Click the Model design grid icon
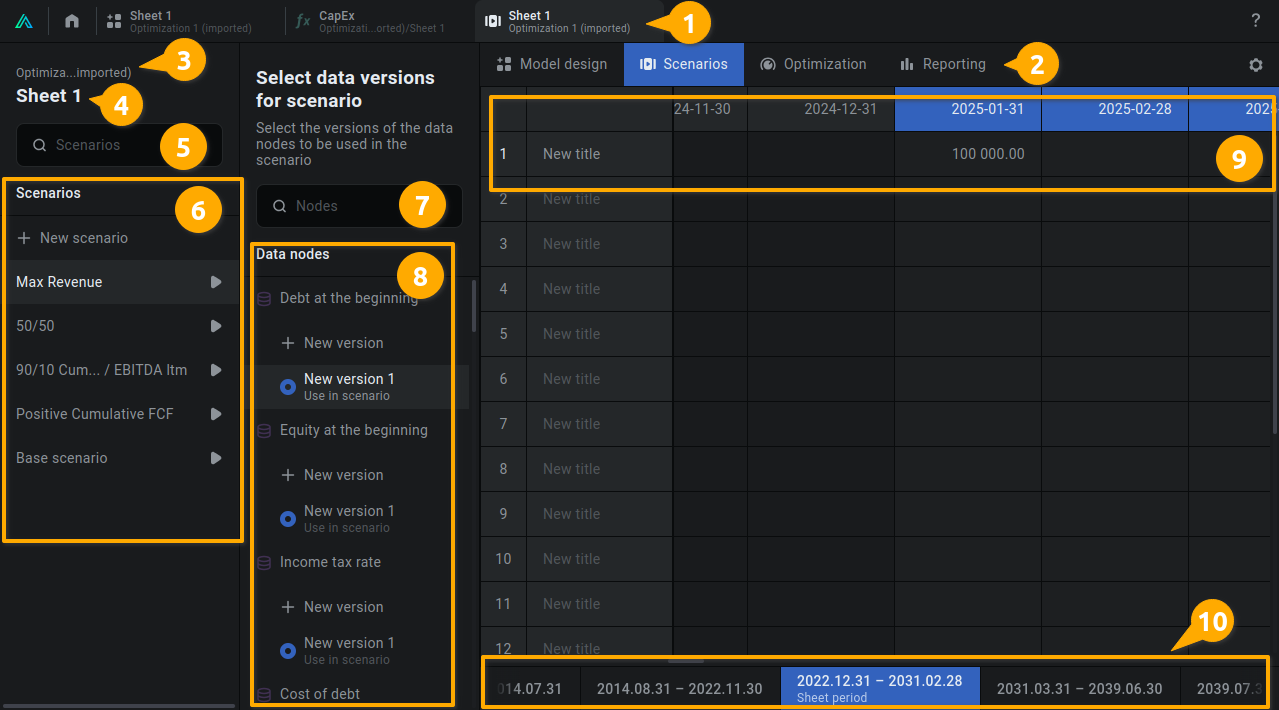The width and height of the screenshot is (1279, 710). tap(505, 63)
